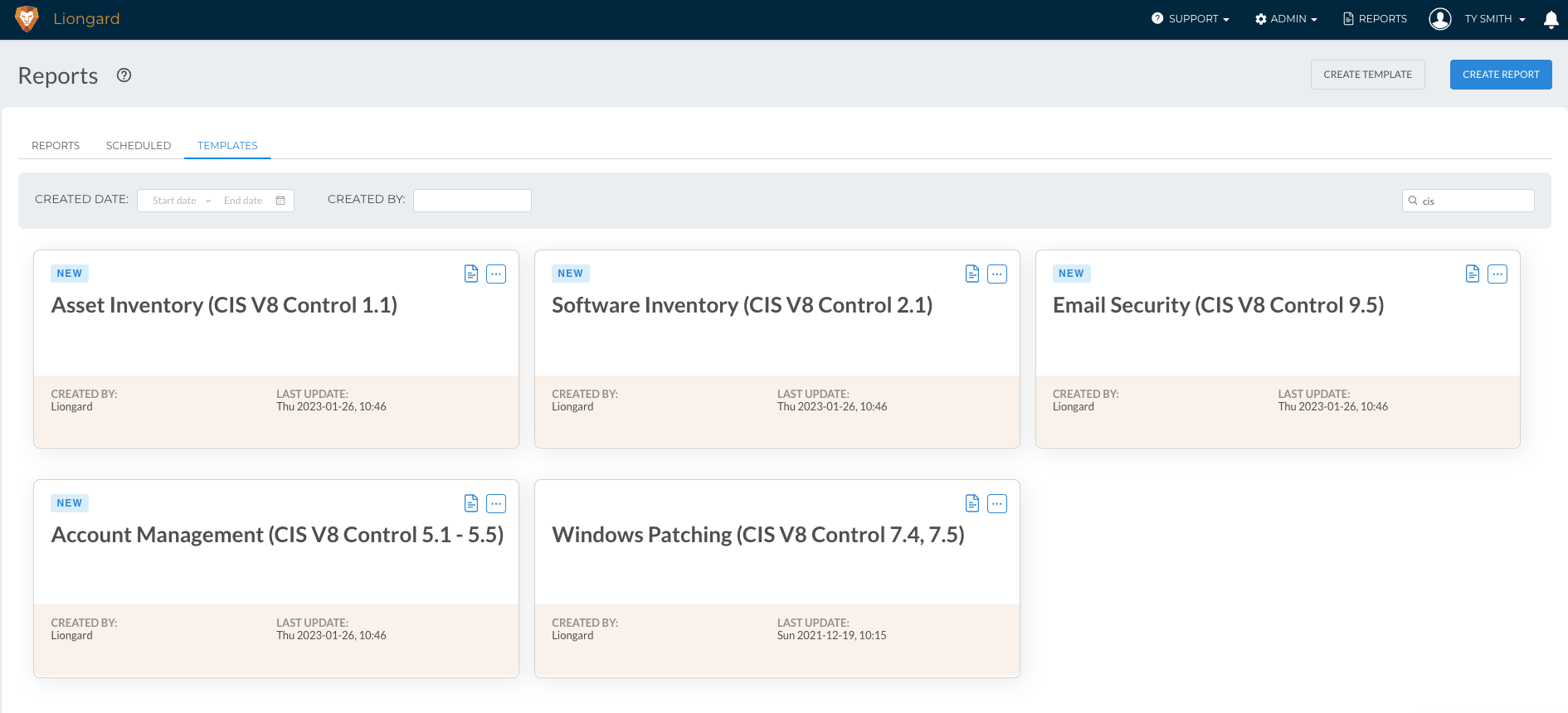The width and height of the screenshot is (1568, 713).
Task: Open document icon on Email Security card
Action: click(x=1473, y=274)
